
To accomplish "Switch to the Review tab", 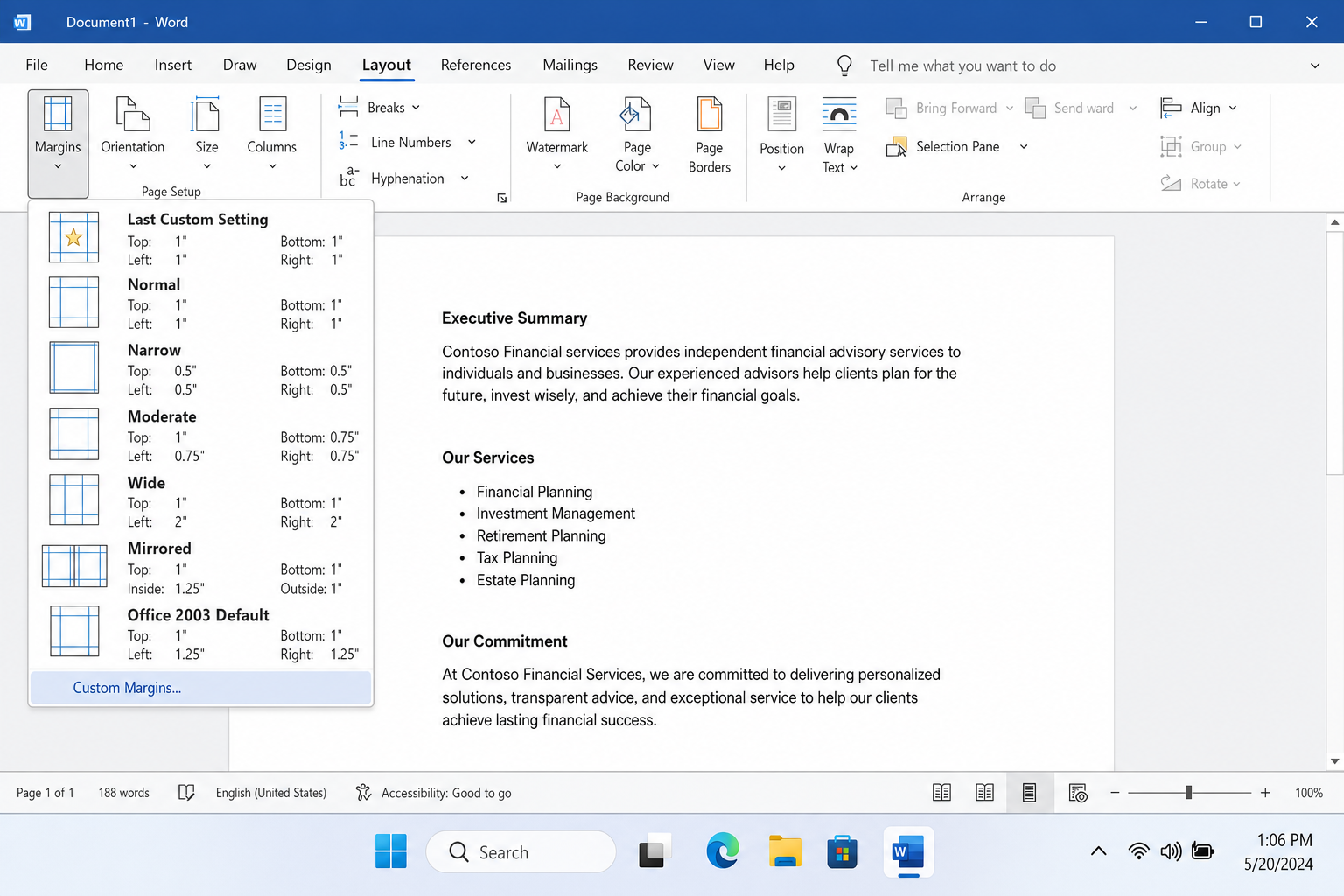I will (x=651, y=65).
